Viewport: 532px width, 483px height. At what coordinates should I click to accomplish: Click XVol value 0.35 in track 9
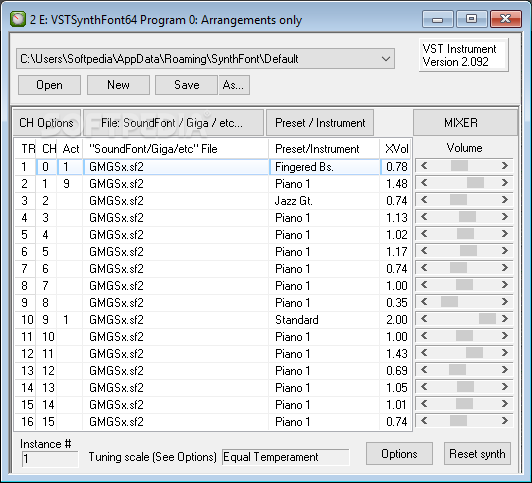point(396,303)
